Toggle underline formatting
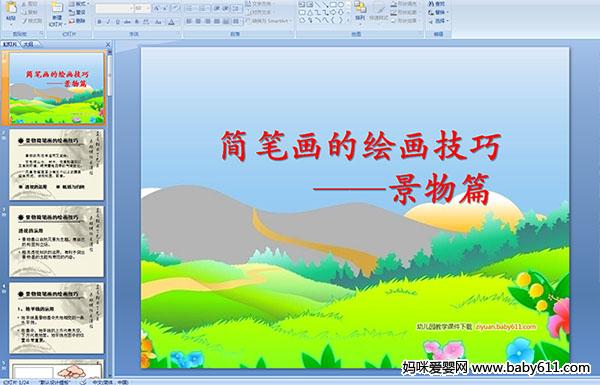The width and height of the screenshot is (600, 385). [x=117, y=22]
